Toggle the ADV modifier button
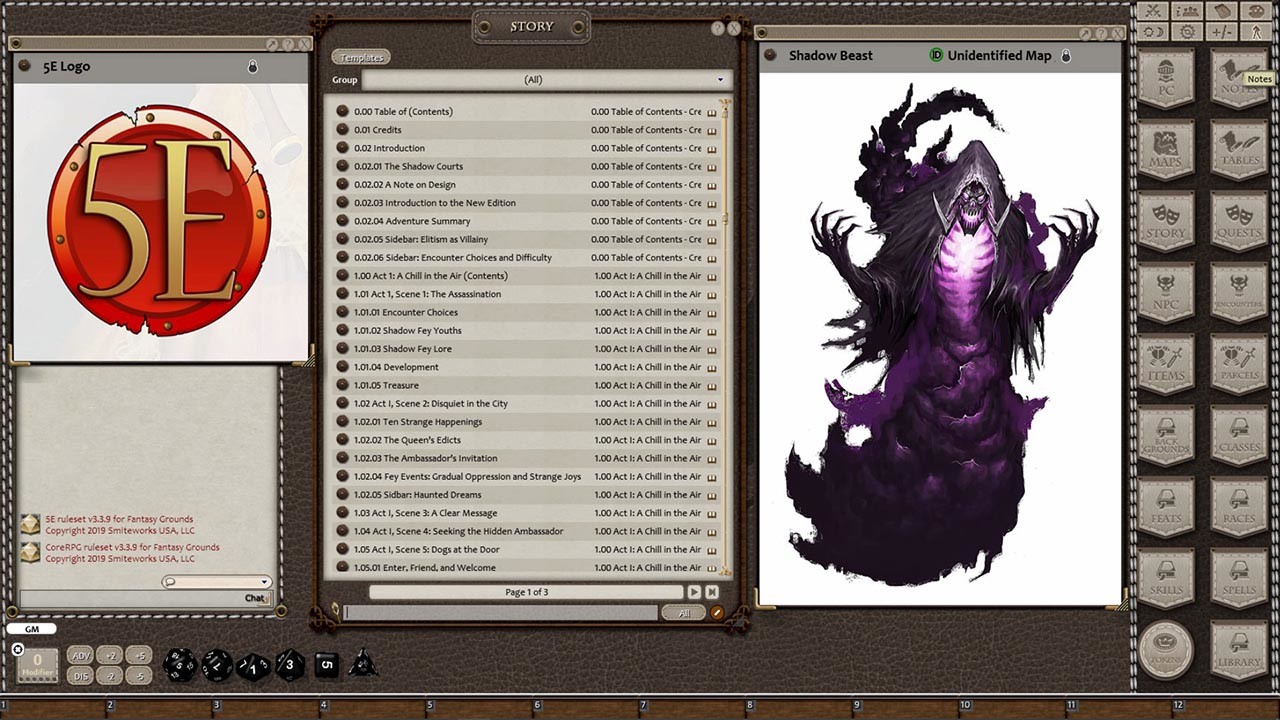 pyautogui.click(x=80, y=655)
